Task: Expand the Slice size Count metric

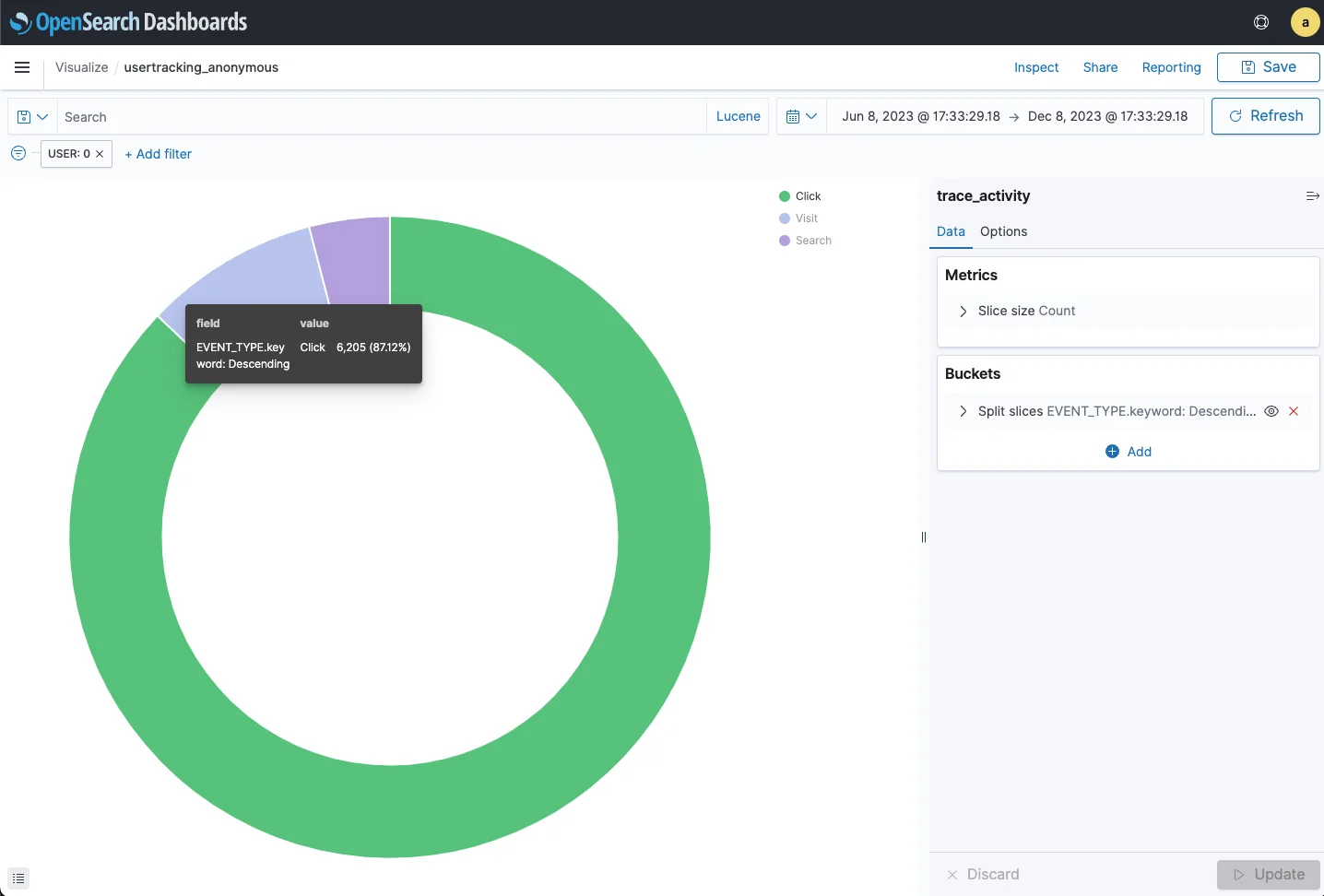Action: pos(963,312)
